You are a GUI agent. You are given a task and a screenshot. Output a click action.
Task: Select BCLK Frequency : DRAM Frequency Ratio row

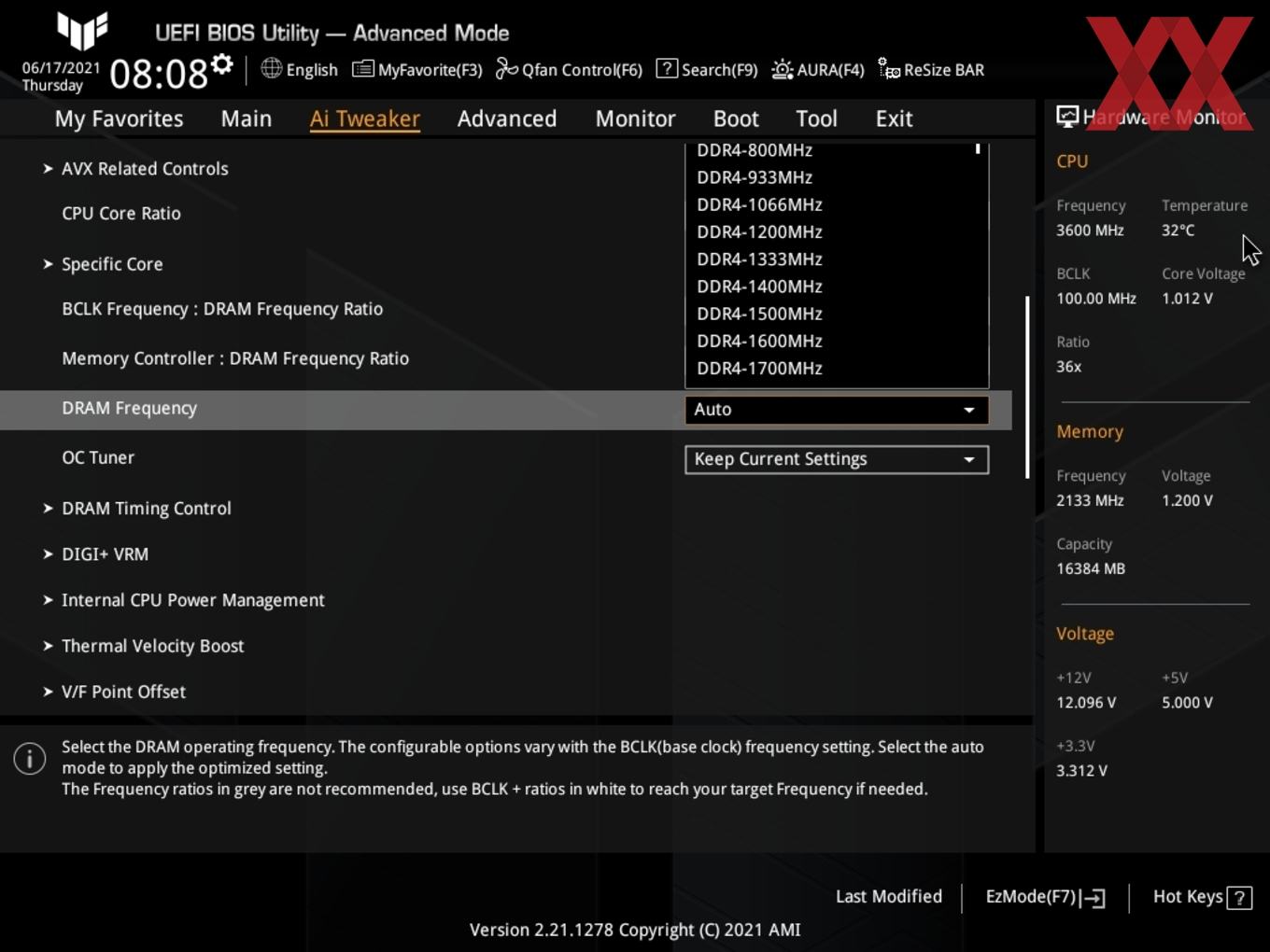click(222, 309)
